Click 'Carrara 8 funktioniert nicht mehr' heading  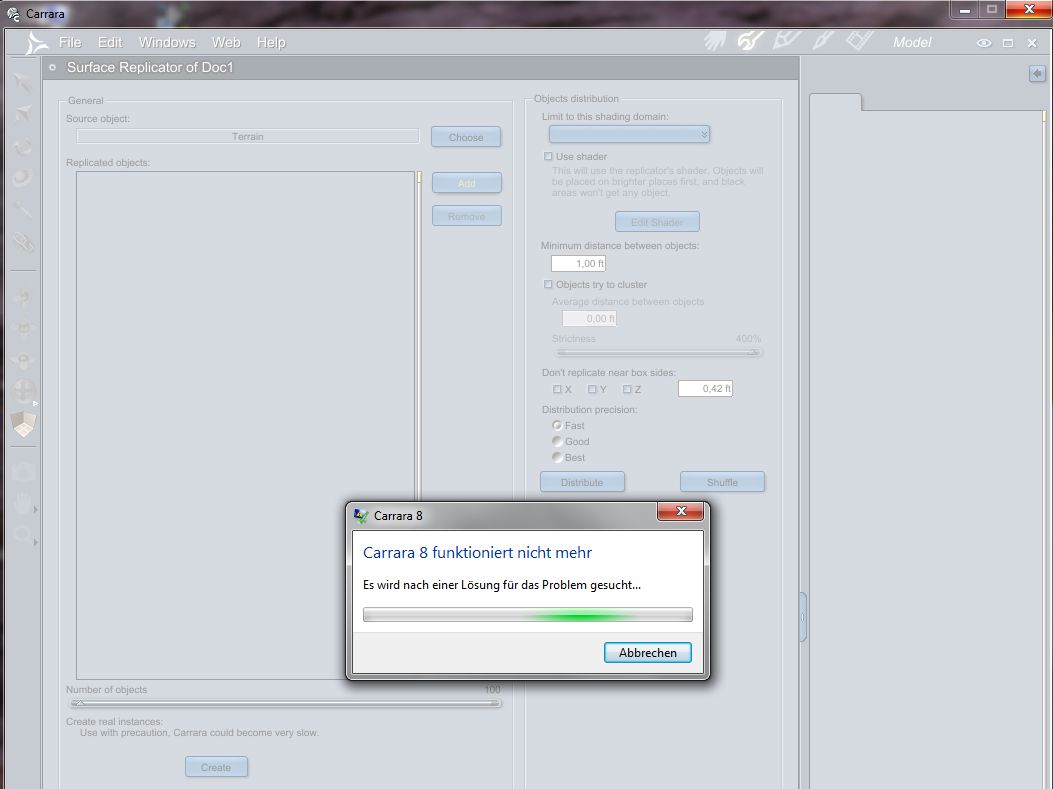477,553
